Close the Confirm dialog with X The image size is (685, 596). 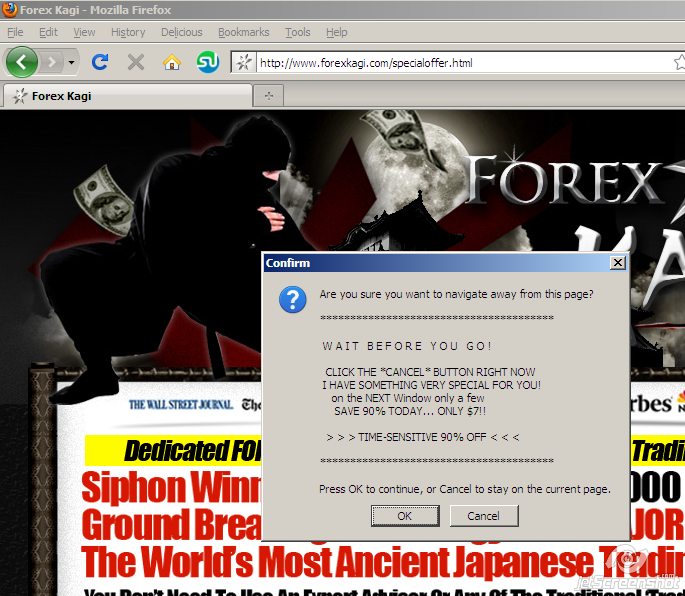point(618,263)
